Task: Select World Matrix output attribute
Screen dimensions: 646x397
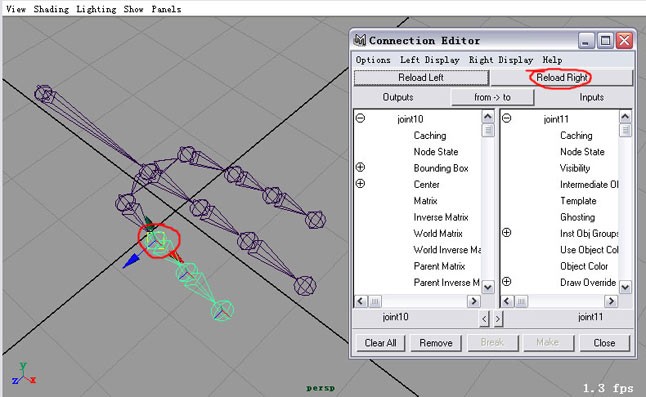Action: coord(438,234)
